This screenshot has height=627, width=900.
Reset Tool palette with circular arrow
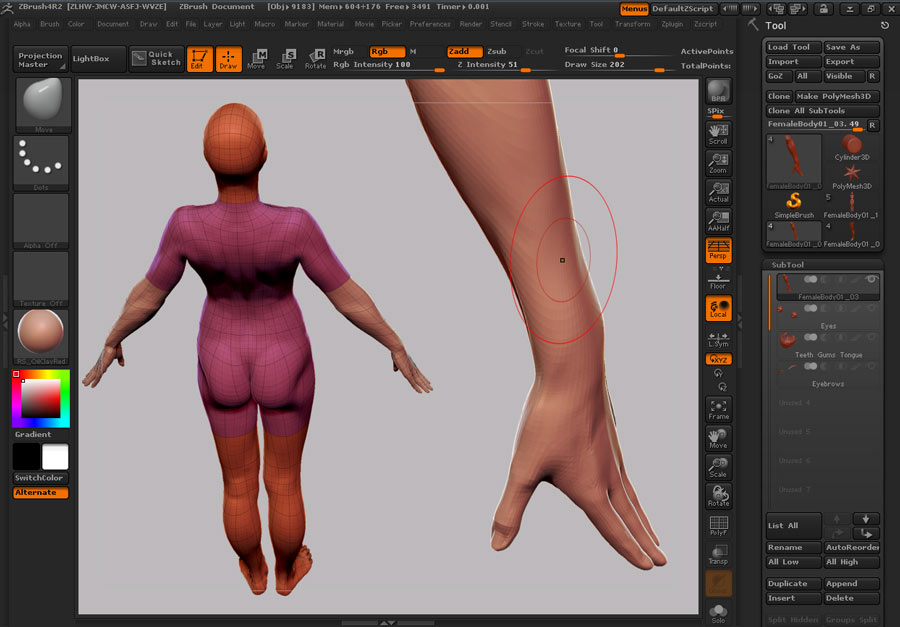pos(885,25)
